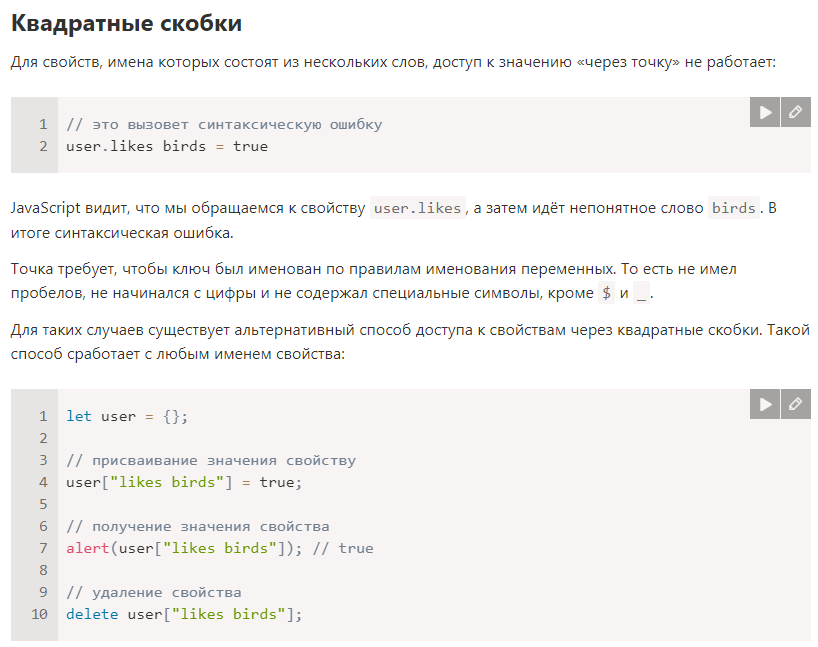Click the alert keyword in line 7
This screenshot has height=647, width=818.
pos(88,548)
